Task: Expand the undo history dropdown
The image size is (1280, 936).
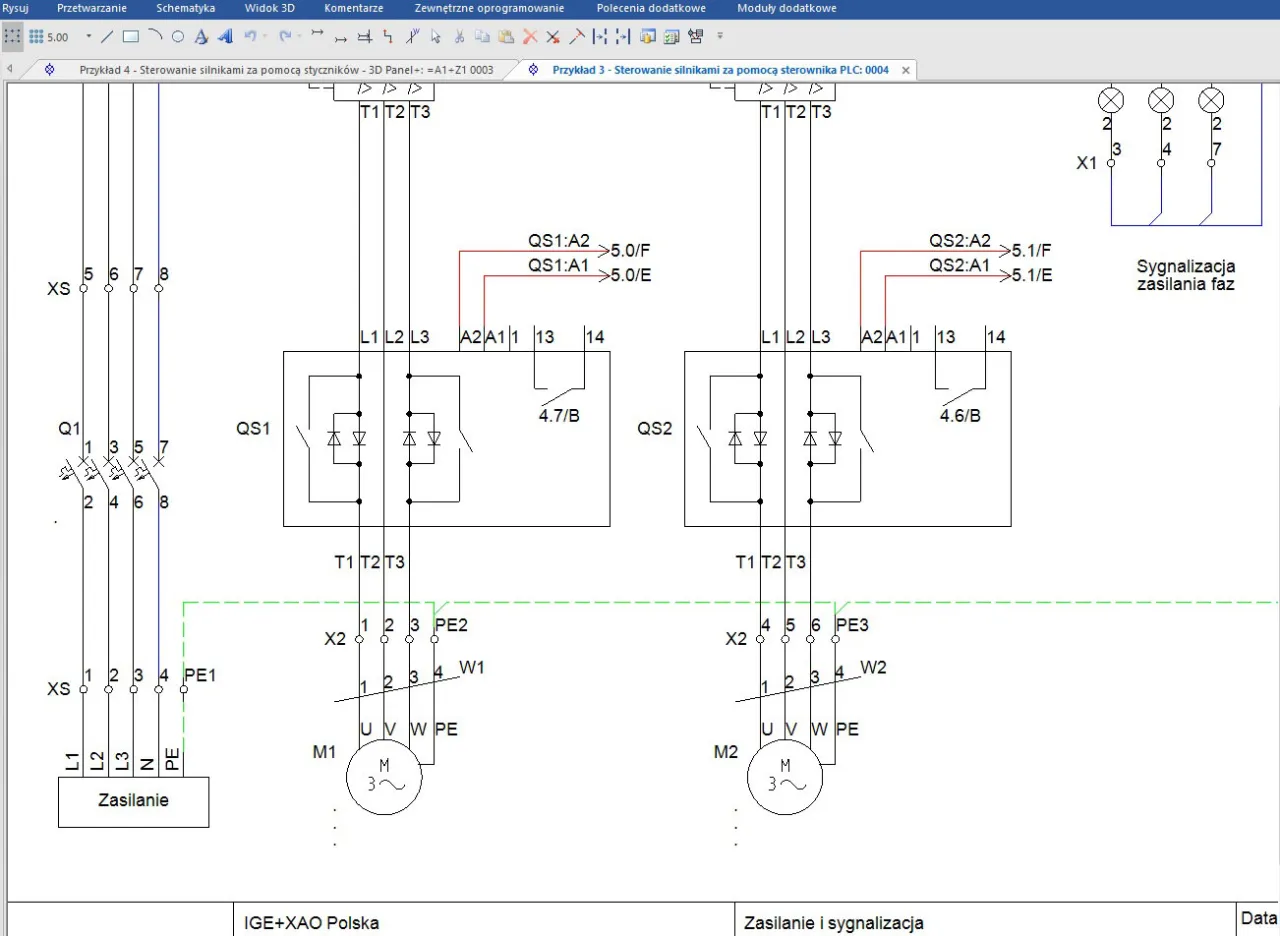Action: click(265, 37)
